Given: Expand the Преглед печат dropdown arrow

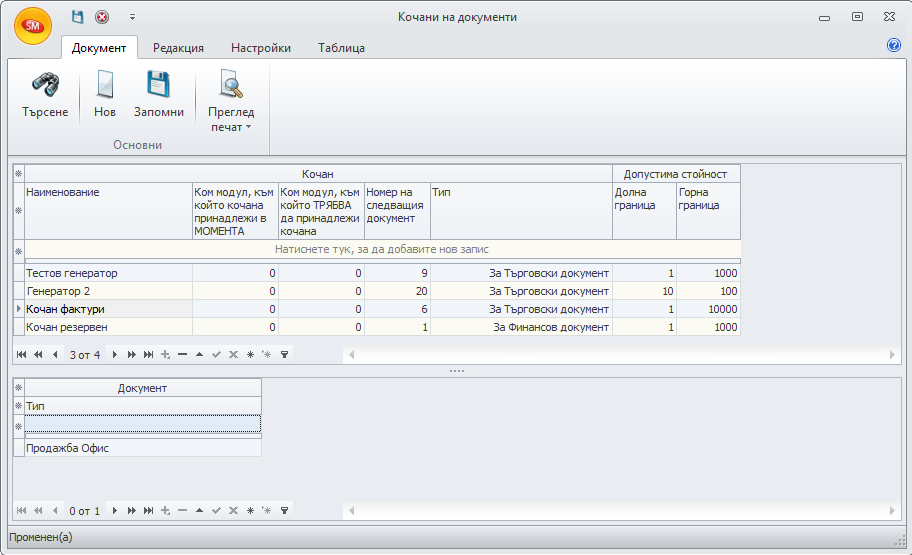Looking at the screenshot, I should tap(248, 127).
